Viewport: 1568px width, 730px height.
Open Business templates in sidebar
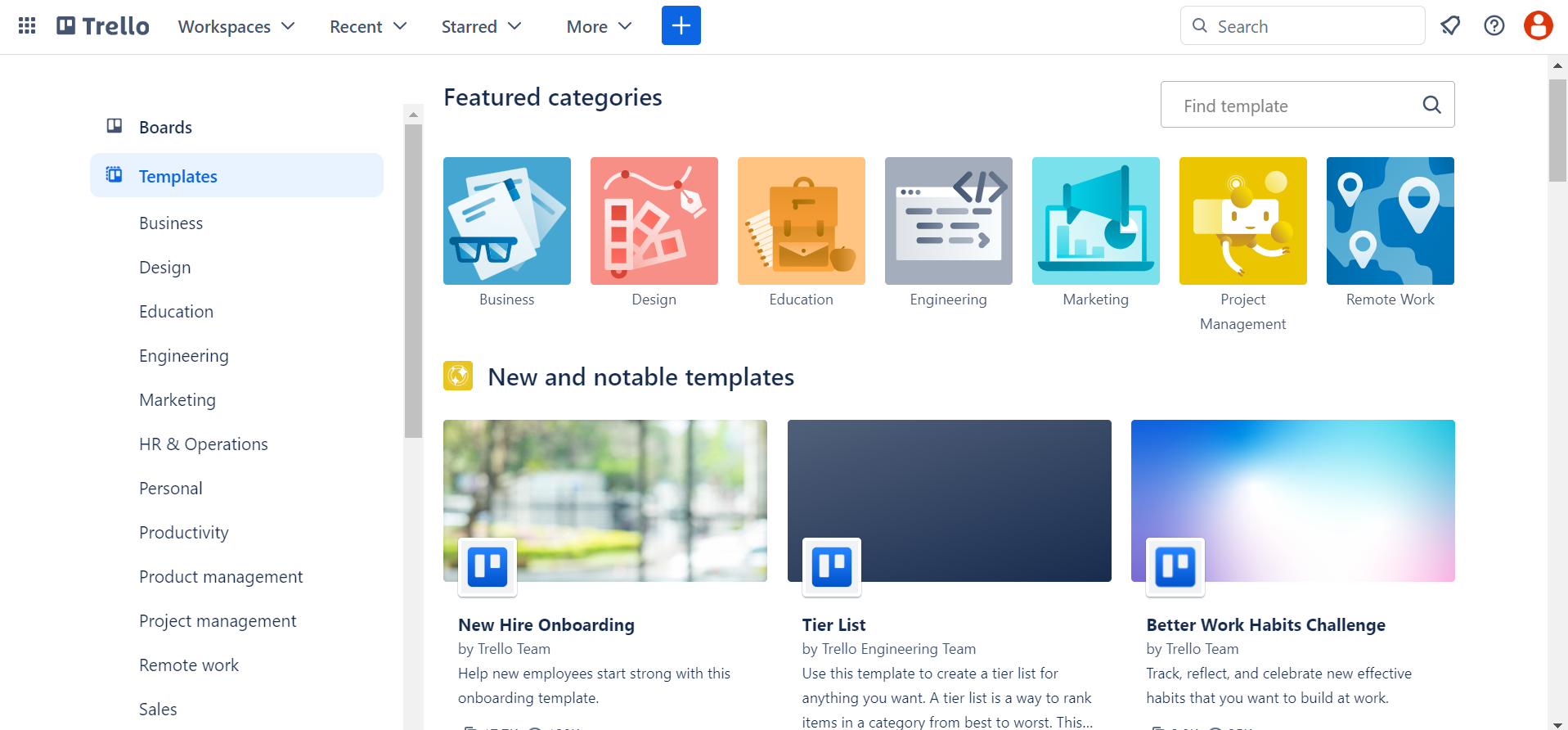coord(171,223)
